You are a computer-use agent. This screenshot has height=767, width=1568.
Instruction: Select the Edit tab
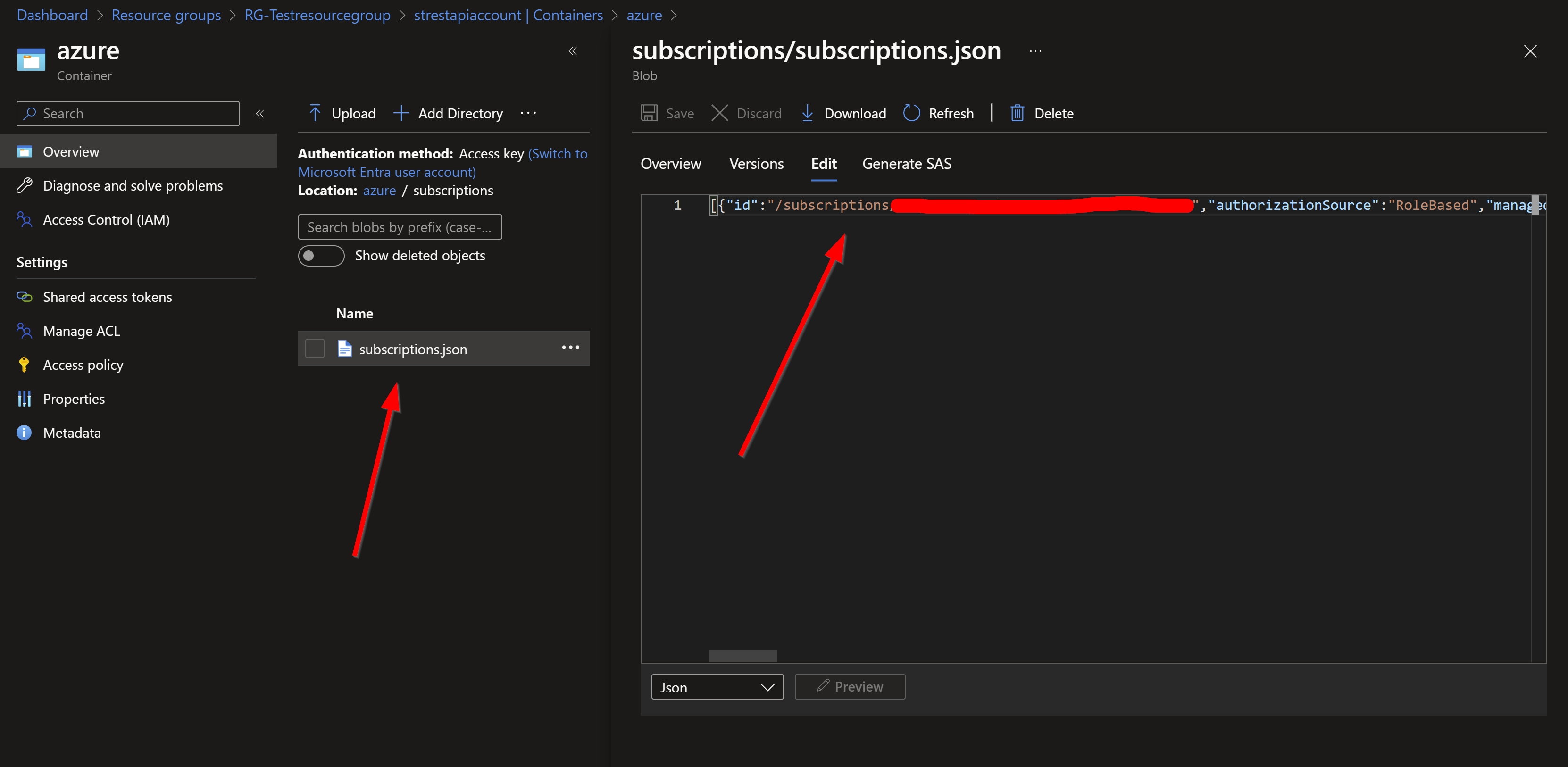coord(824,164)
